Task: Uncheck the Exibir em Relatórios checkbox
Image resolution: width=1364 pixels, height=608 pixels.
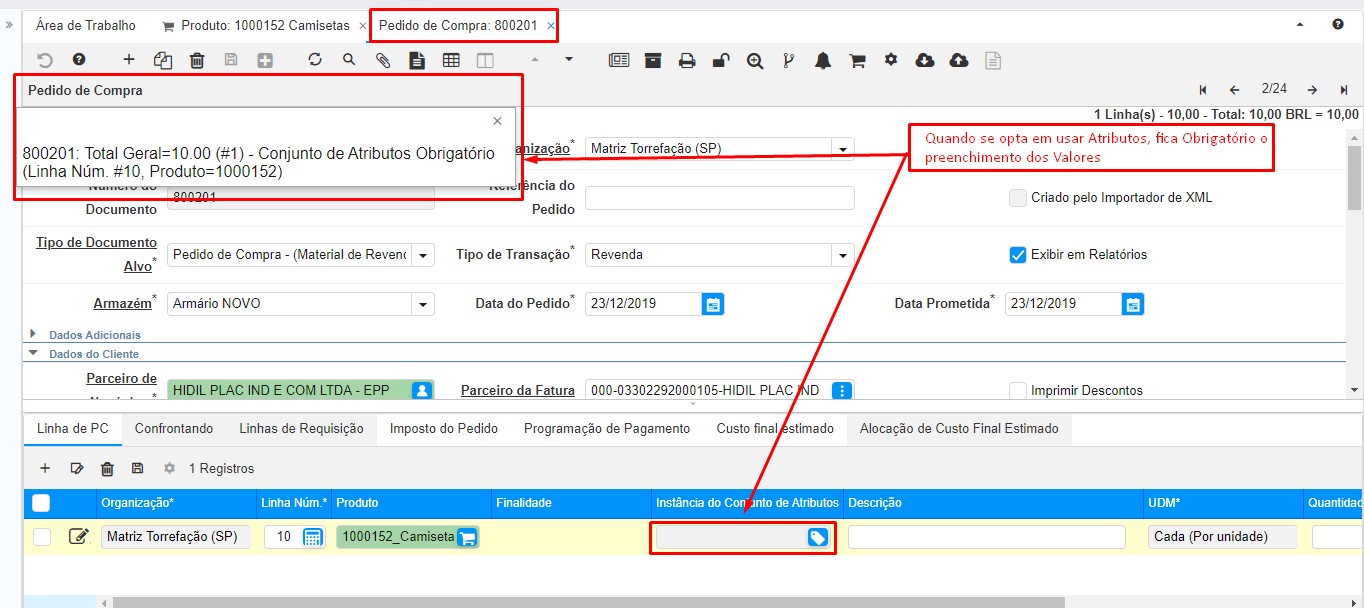Action: coord(1018,255)
